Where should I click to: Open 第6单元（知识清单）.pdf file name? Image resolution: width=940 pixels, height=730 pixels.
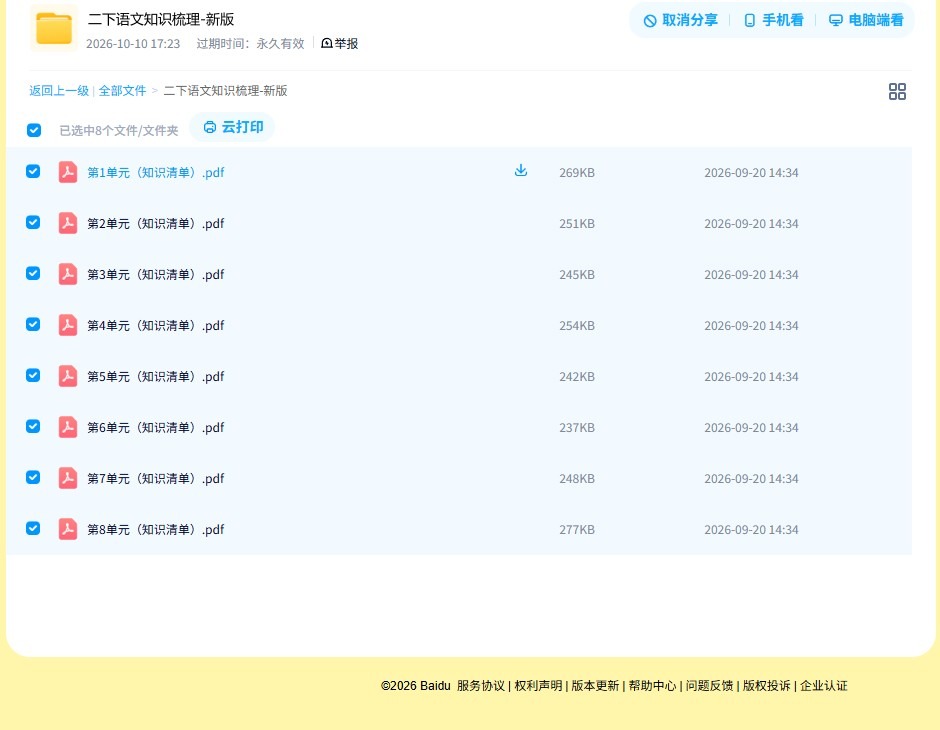point(156,427)
